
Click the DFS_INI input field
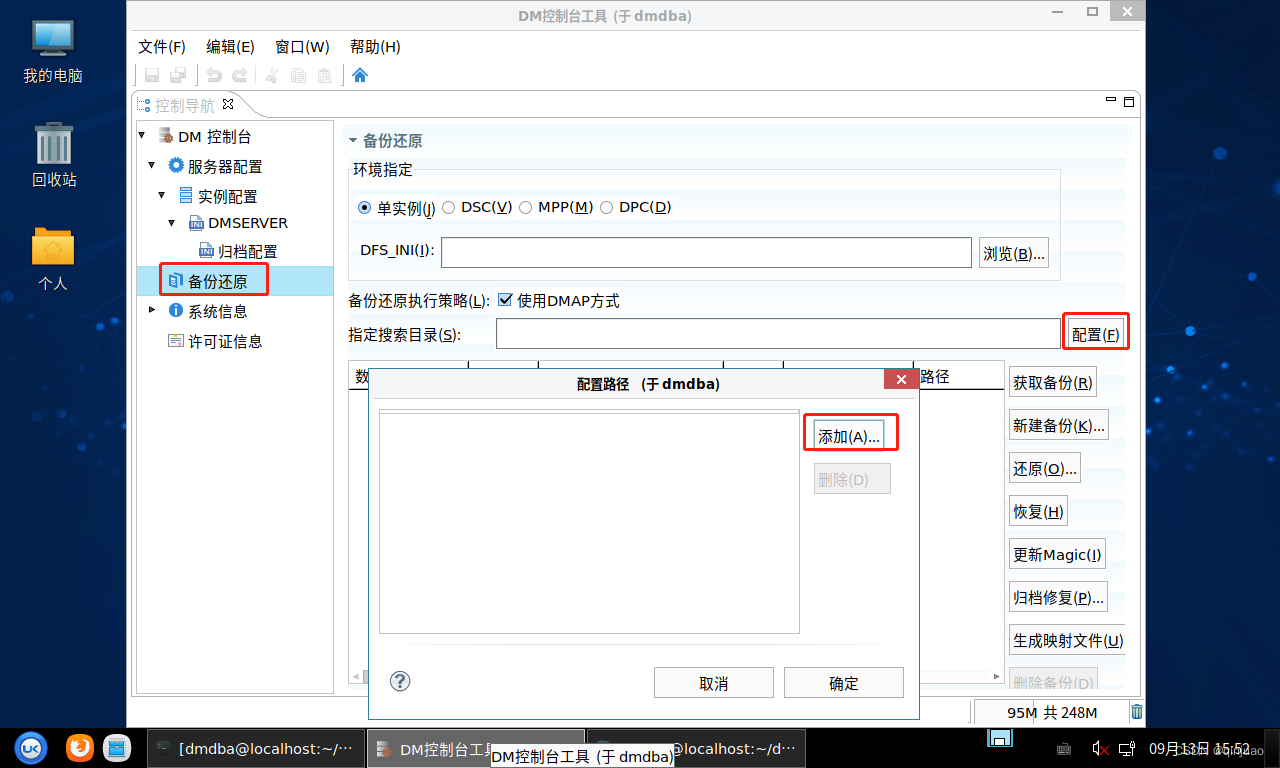706,253
